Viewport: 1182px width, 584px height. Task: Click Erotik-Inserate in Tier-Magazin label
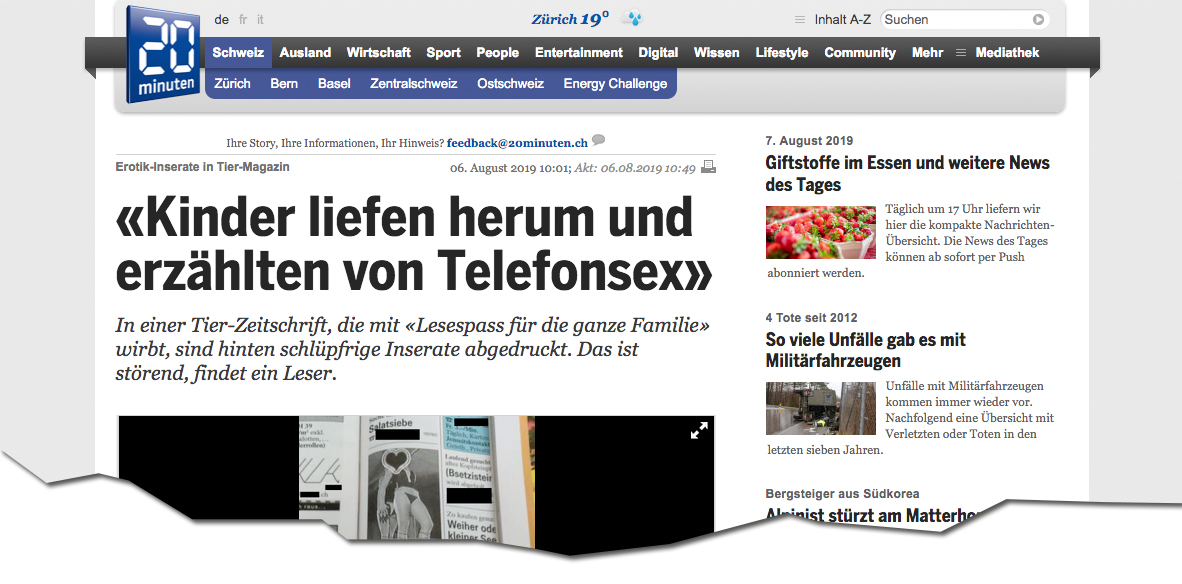click(x=202, y=167)
